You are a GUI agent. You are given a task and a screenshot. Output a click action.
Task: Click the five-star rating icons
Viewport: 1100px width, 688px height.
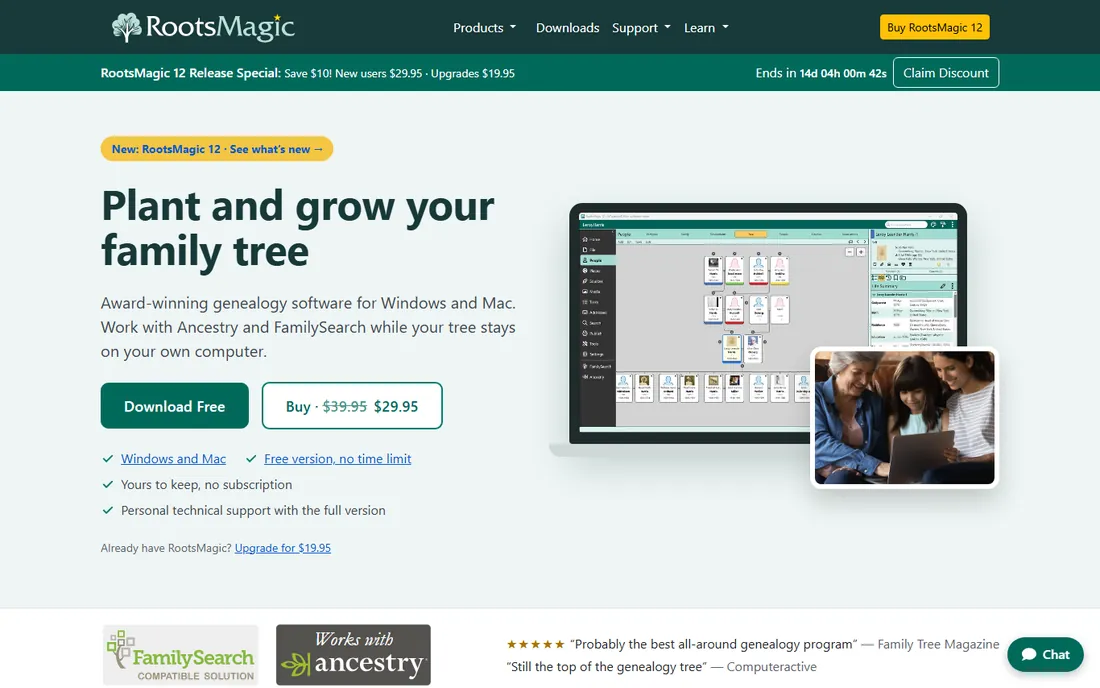tap(535, 644)
